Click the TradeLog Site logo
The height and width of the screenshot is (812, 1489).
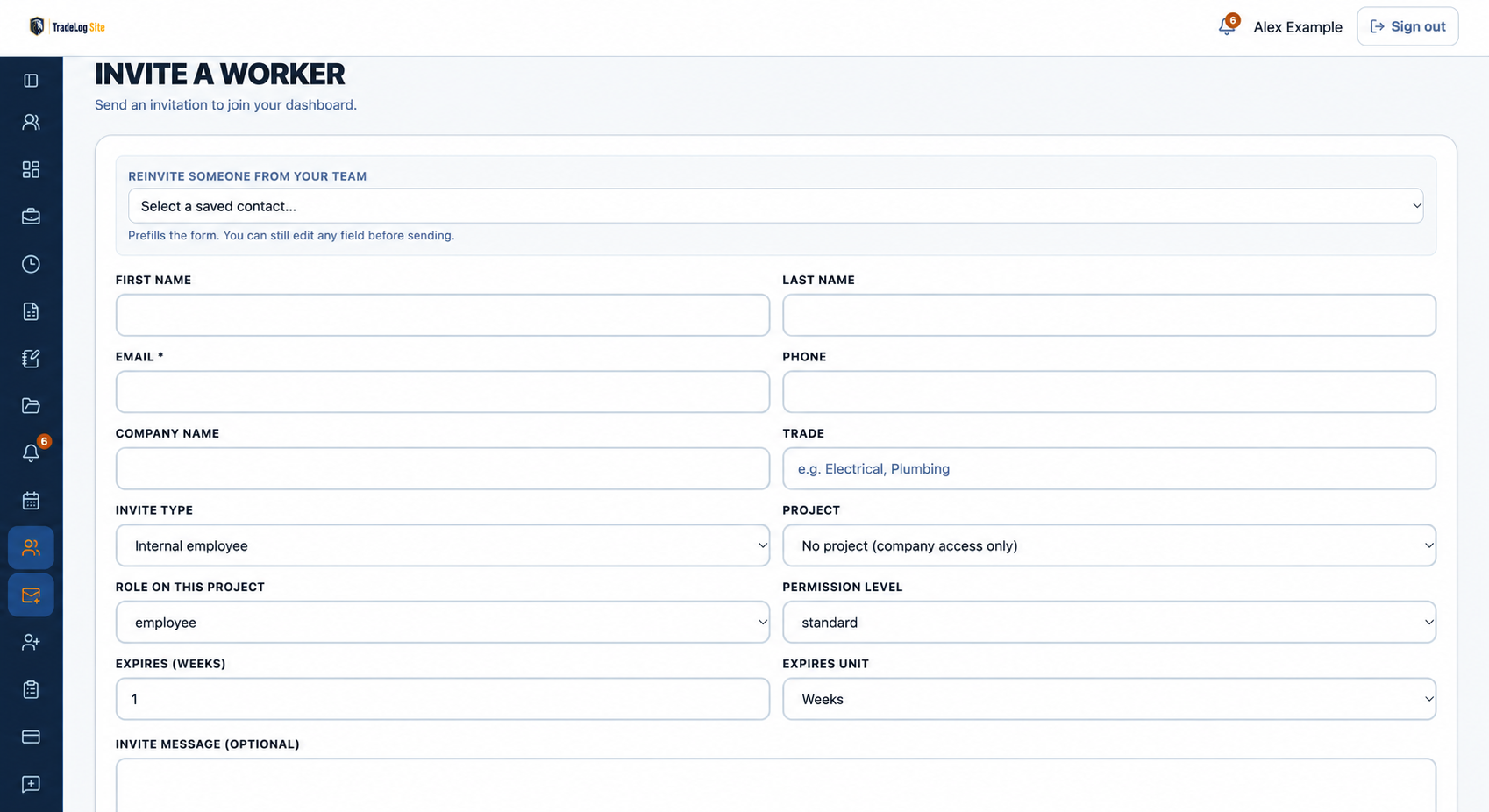point(67,26)
